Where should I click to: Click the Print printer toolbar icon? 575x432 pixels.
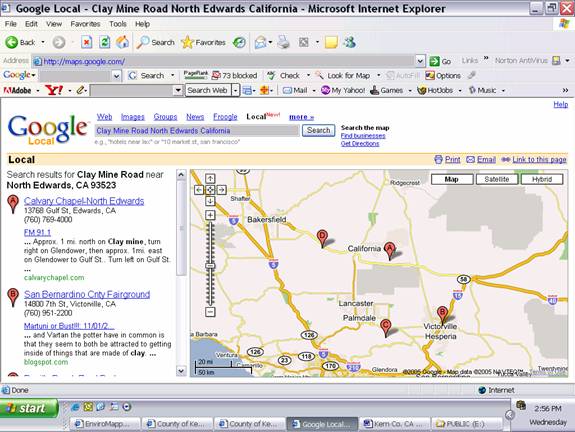283,43
